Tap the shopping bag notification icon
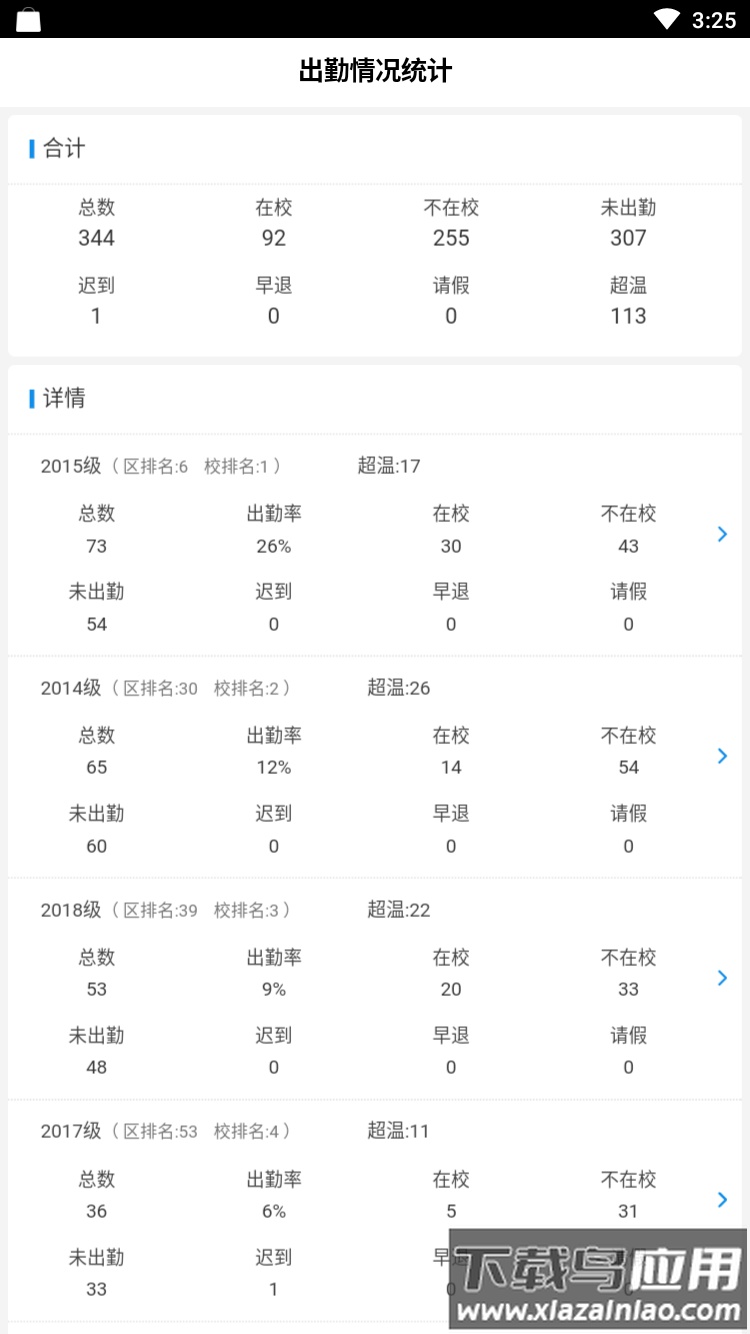750x1334 pixels. 29,19
